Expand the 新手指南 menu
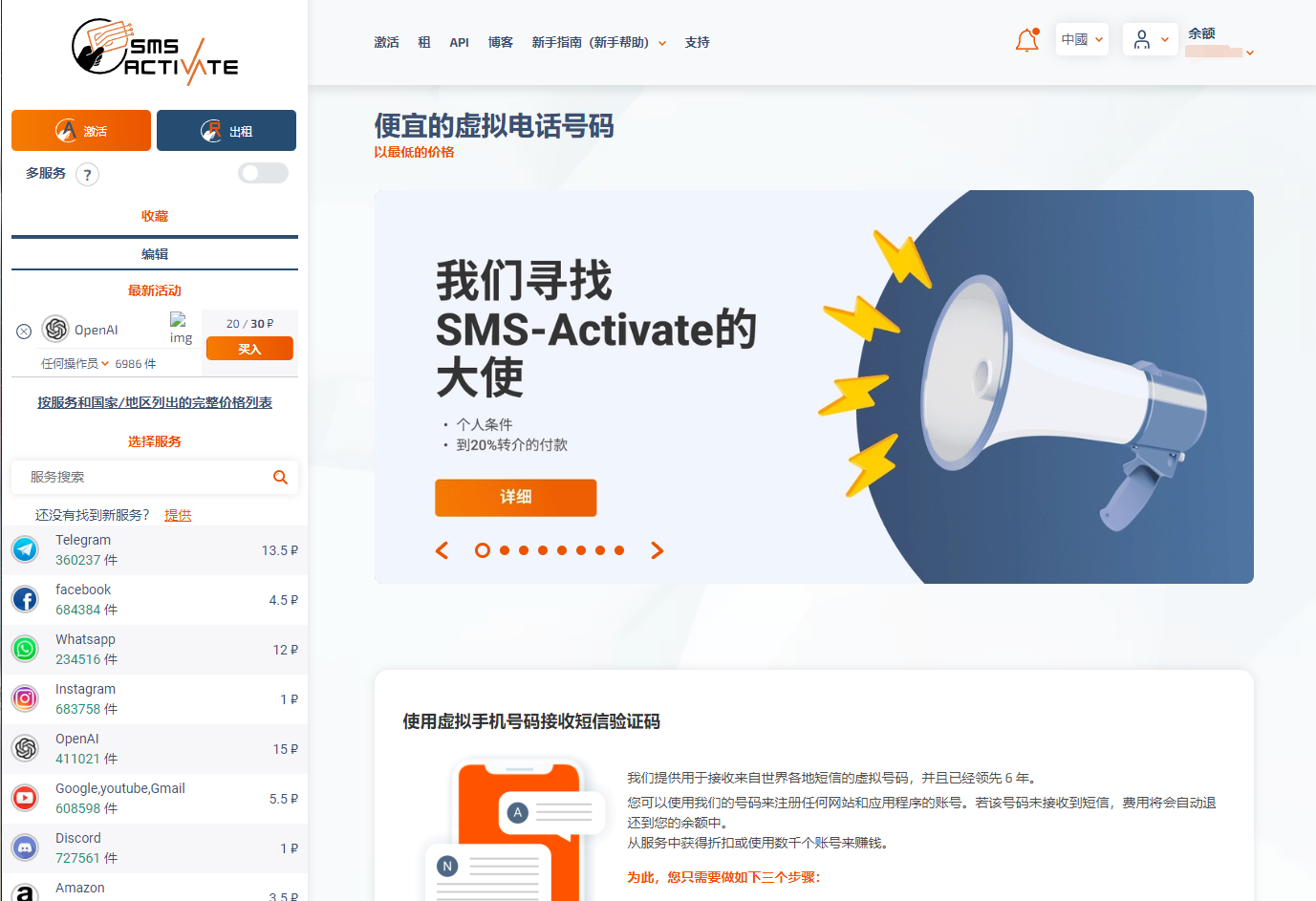 coord(599,42)
